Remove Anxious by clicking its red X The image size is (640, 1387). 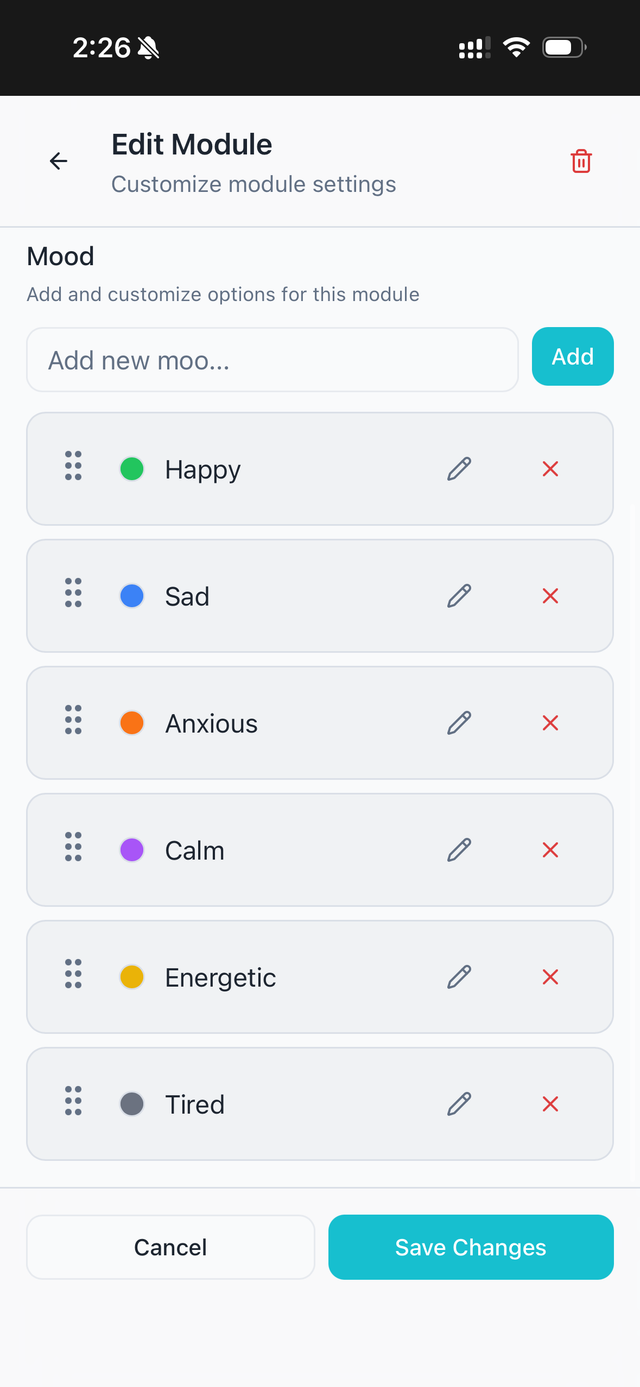click(550, 722)
